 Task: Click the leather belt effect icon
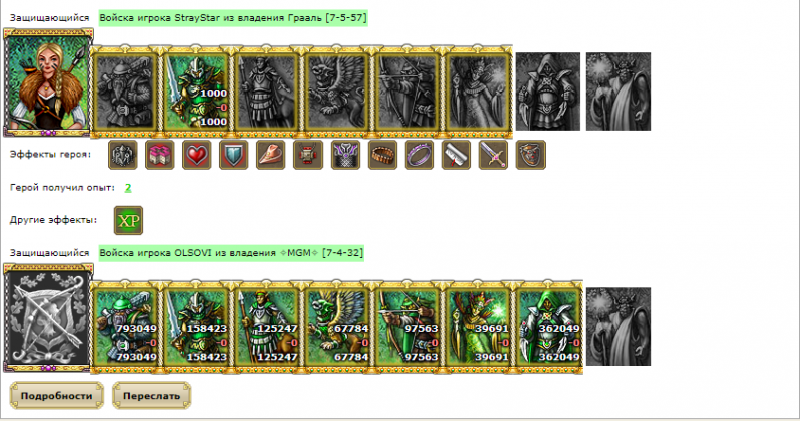[x=382, y=155]
